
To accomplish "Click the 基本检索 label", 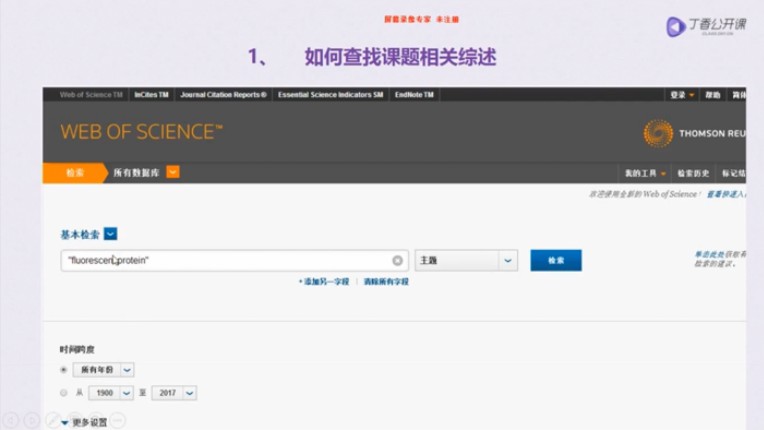I will pyautogui.click(x=80, y=235).
